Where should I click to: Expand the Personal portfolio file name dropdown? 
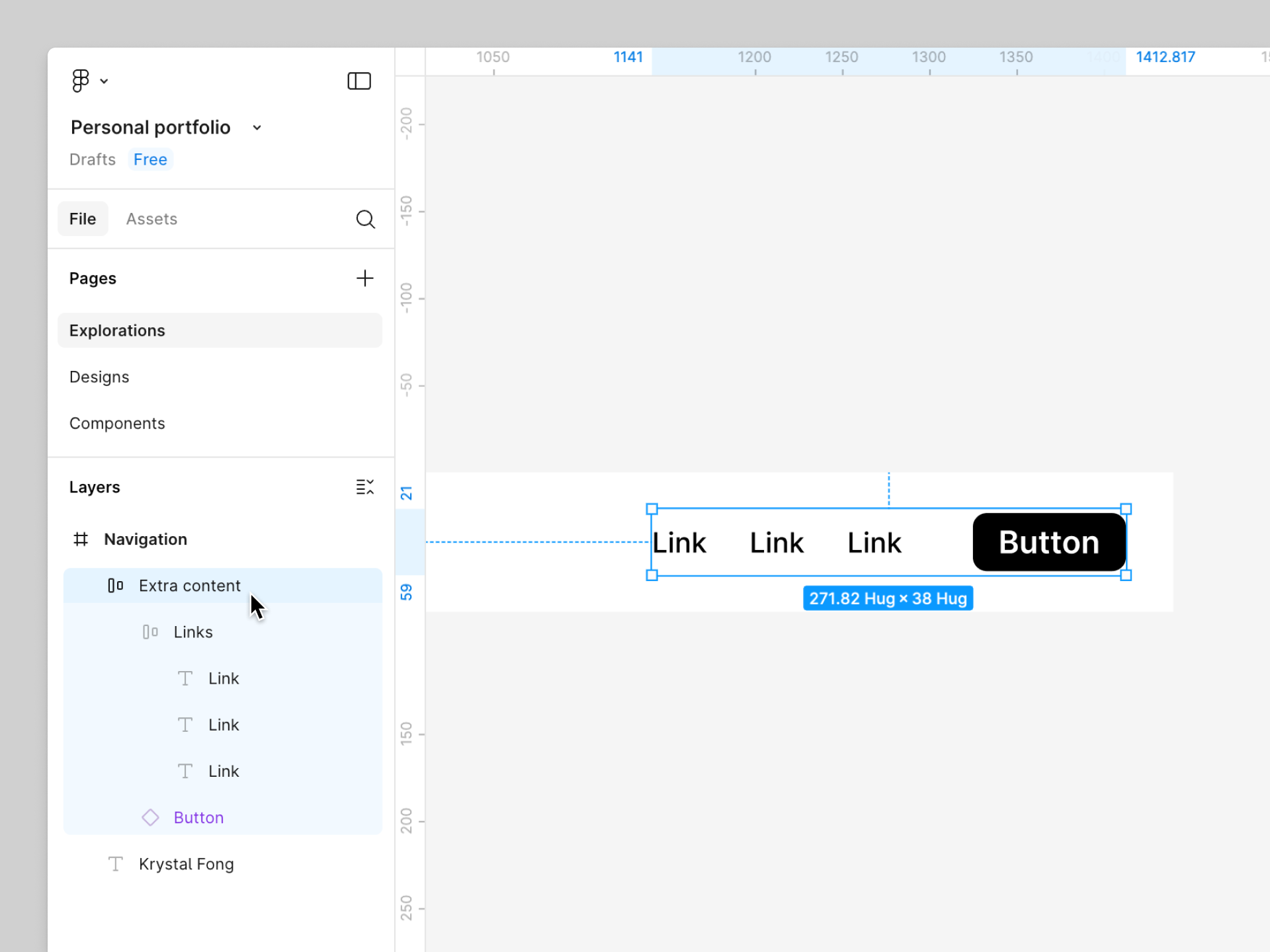click(257, 128)
